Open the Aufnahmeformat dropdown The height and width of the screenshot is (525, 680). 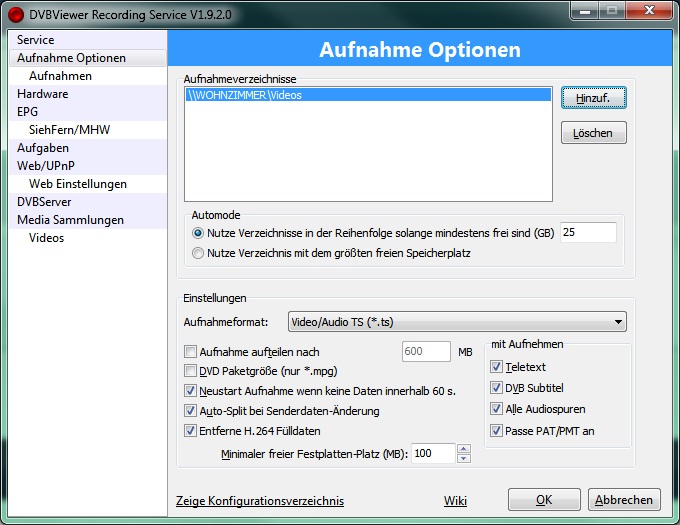coord(457,322)
